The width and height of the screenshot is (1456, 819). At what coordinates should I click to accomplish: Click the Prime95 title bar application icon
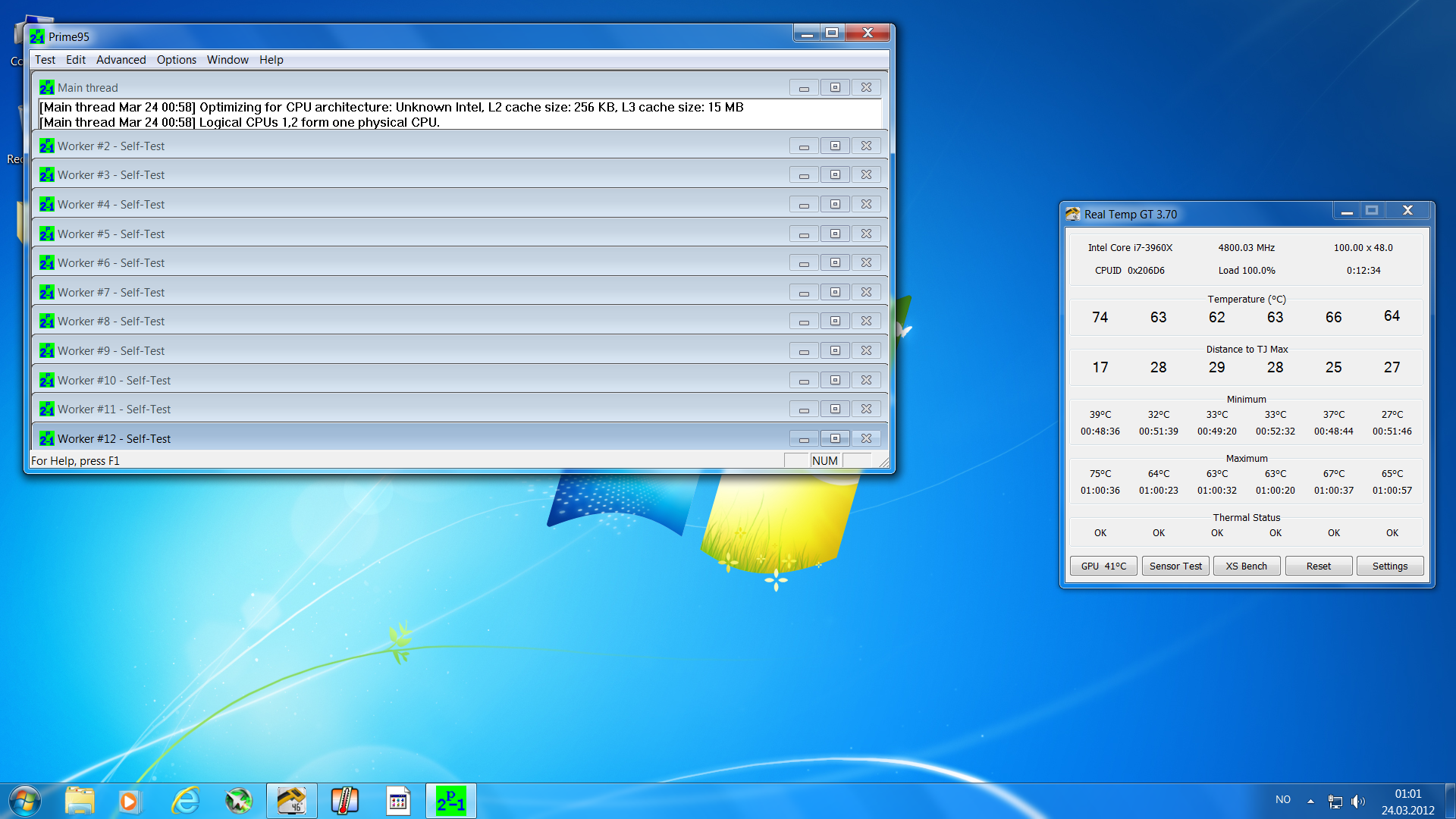click(37, 36)
